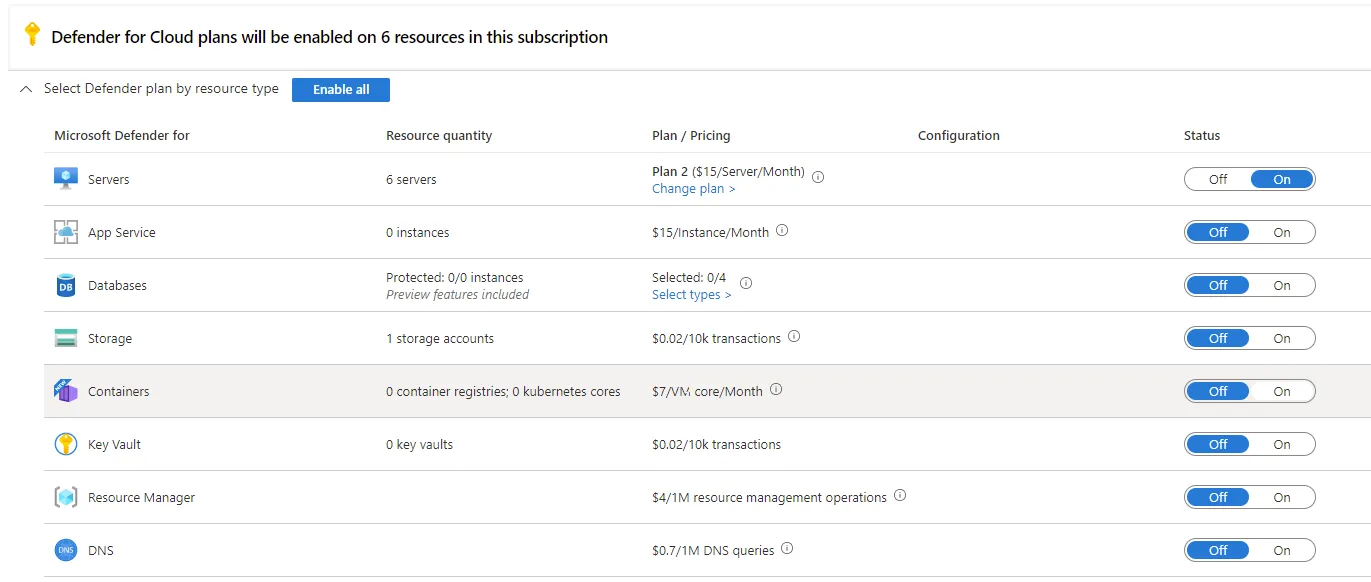Screen dimensions: 1371x582
Task: Click Protected: 0/0 instances text
Action: pyautogui.click(x=455, y=277)
